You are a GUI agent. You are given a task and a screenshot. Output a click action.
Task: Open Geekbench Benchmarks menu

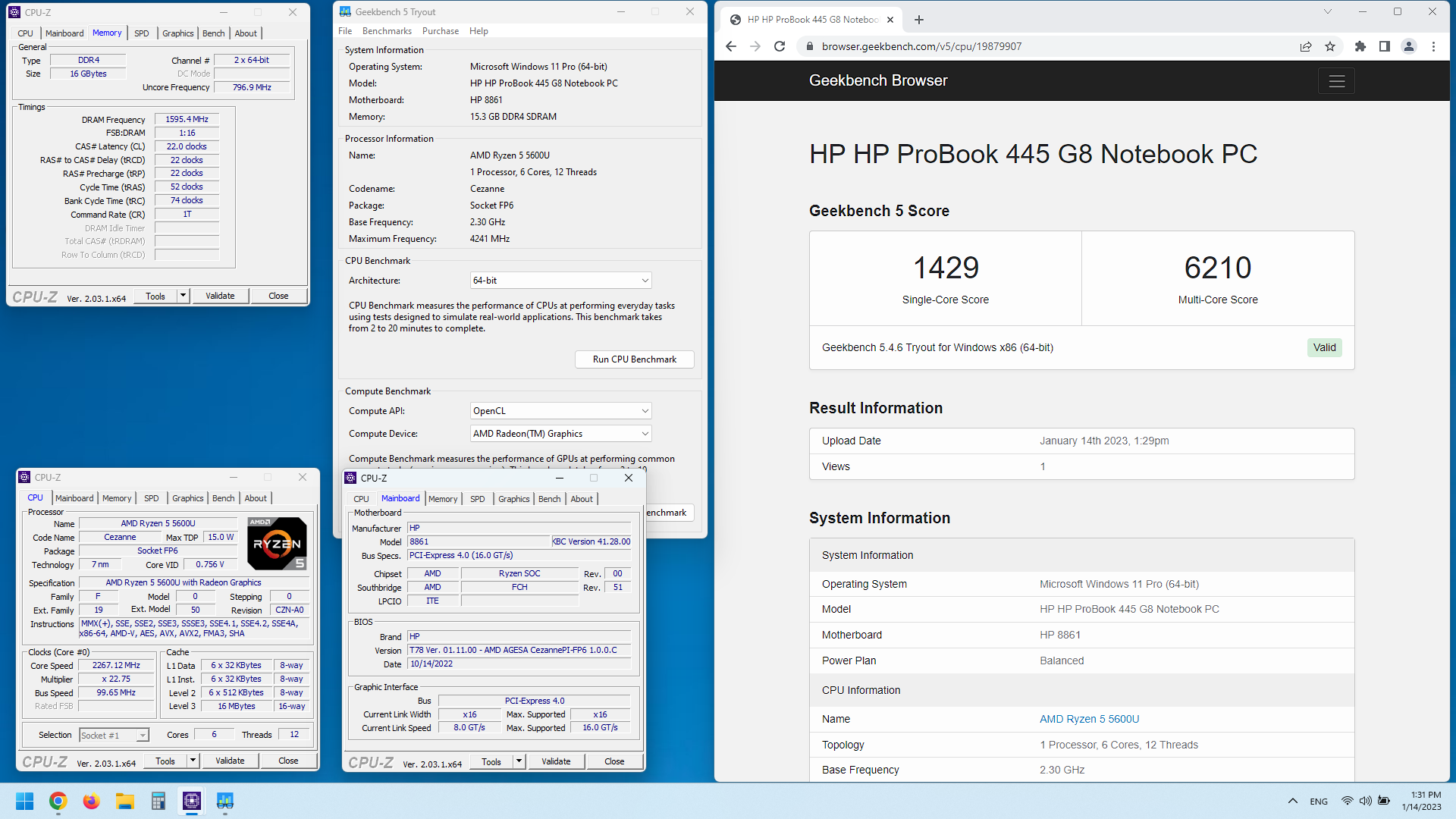(387, 31)
